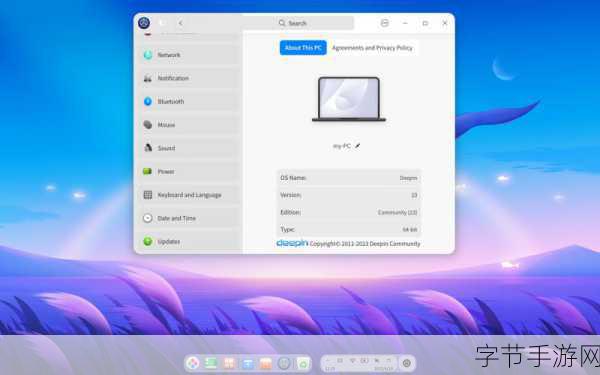Click the Wi-Fi icon in the tray
Viewport: 600px width, 375px height.
click(x=353, y=360)
